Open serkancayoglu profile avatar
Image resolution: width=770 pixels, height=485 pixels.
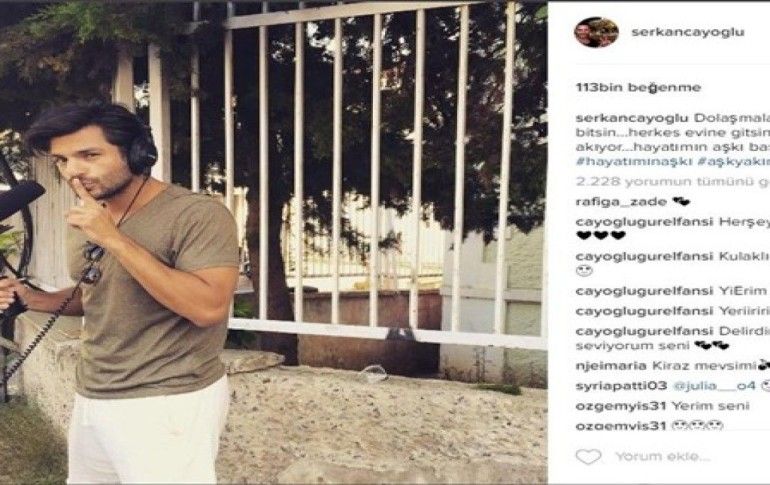click(596, 32)
